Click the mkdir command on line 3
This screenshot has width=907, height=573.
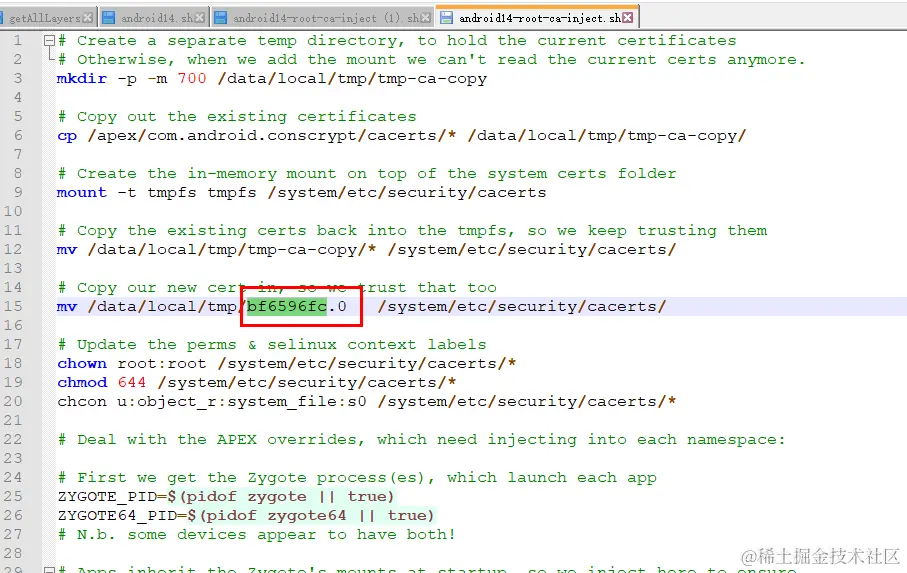point(82,78)
